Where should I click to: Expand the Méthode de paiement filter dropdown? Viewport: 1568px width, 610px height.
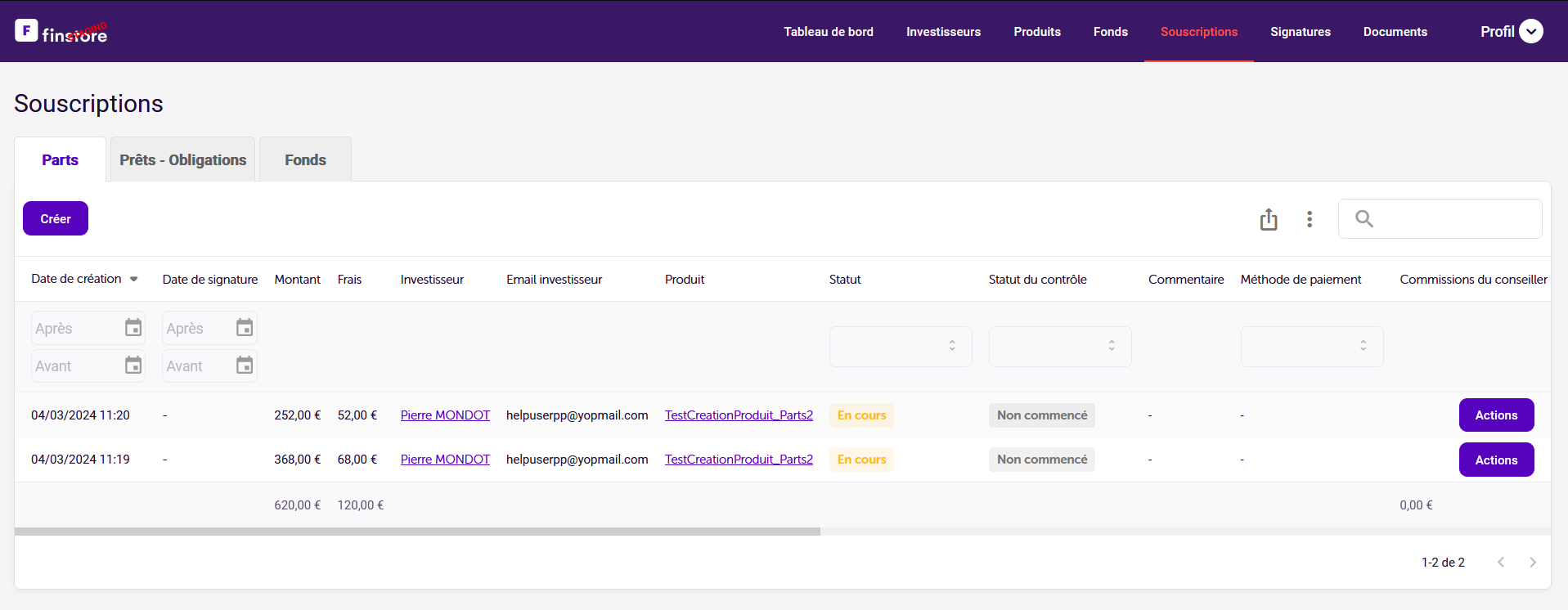[1311, 346]
